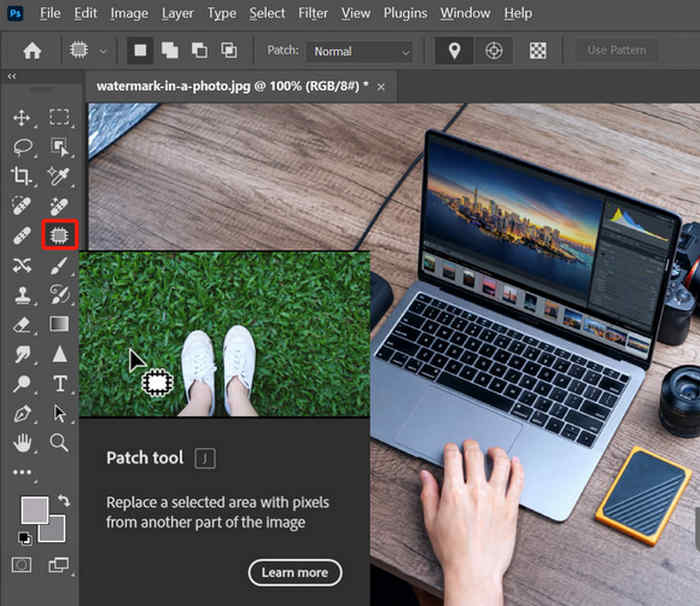The width and height of the screenshot is (700, 606).
Task: Open the Change Screen Mode options
Action: point(58,565)
